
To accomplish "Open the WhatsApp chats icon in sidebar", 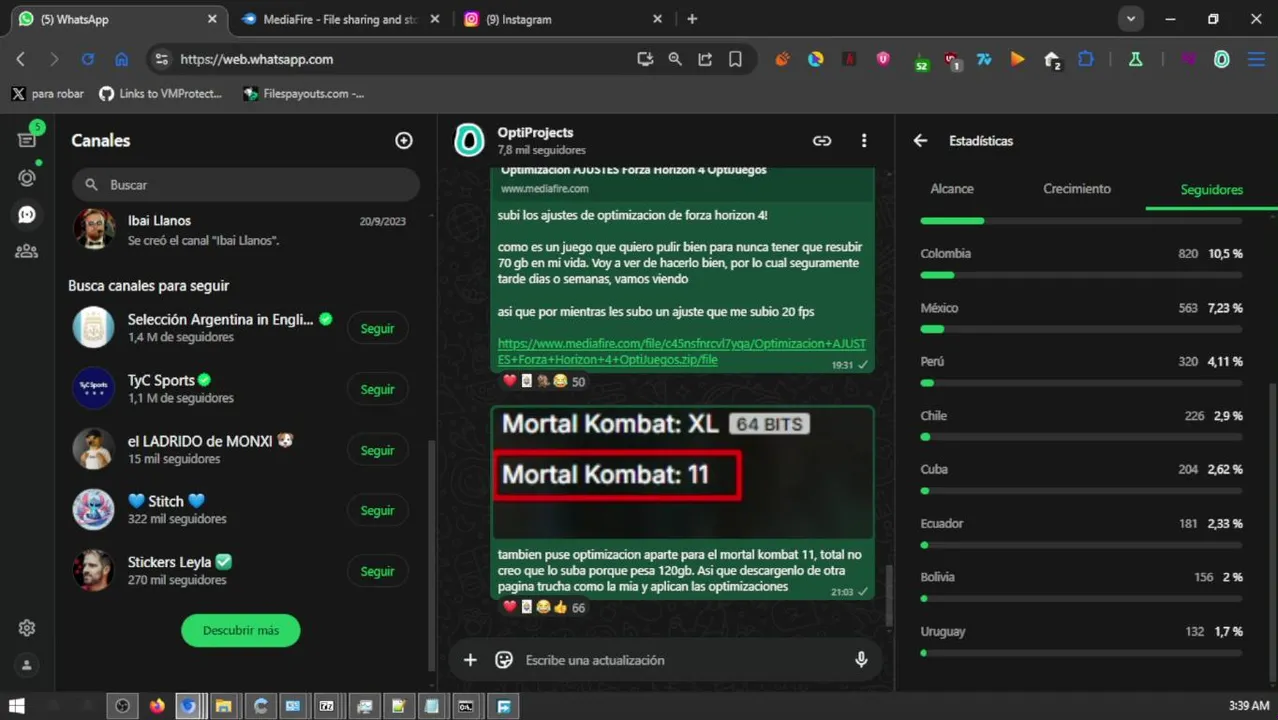I will tap(27, 140).
